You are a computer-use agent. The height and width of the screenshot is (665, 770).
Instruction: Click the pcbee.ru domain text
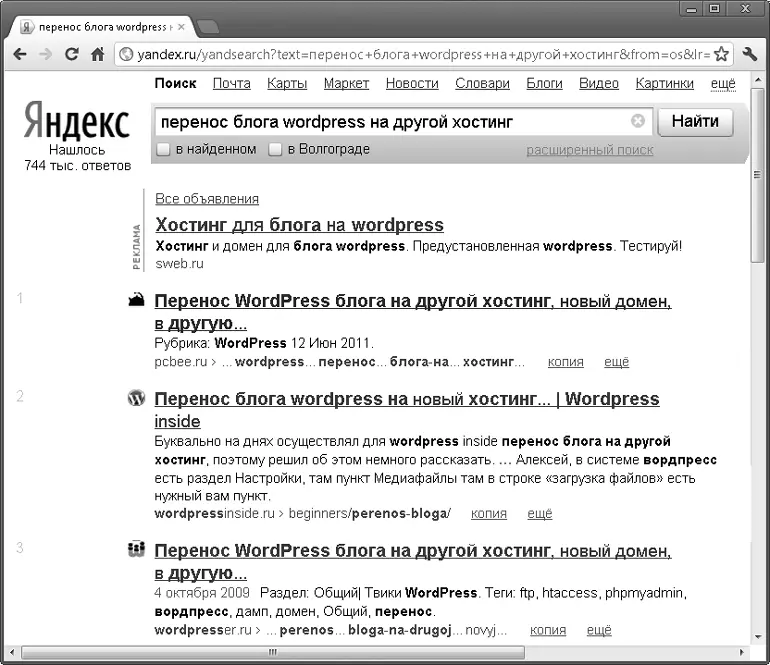(181, 362)
